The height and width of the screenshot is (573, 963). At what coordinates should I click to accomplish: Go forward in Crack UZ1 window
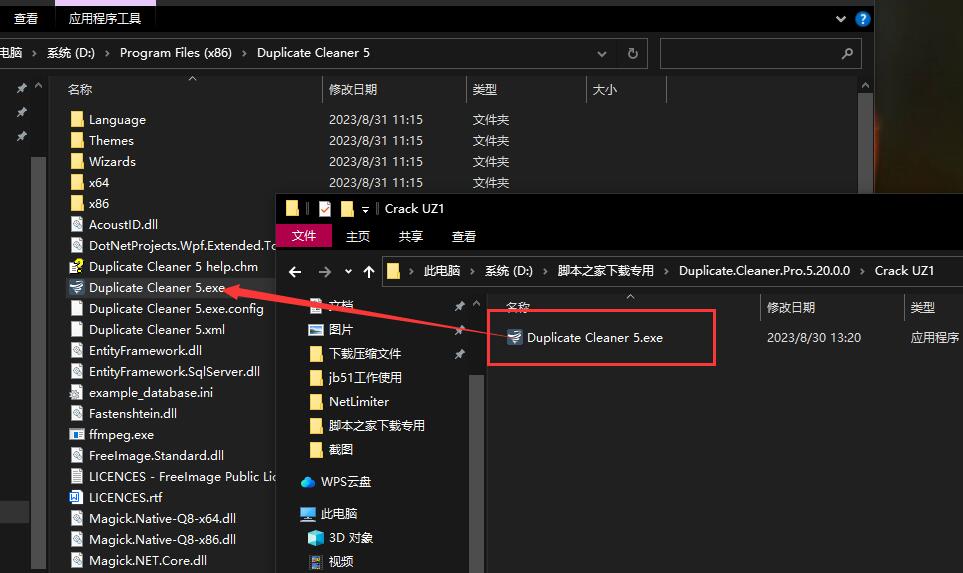[325, 271]
